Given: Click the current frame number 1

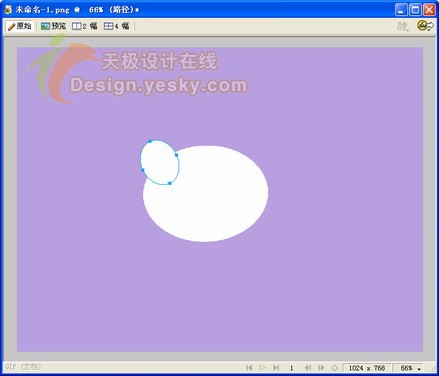Looking at the screenshot, I should pyautogui.click(x=292, y=368).
